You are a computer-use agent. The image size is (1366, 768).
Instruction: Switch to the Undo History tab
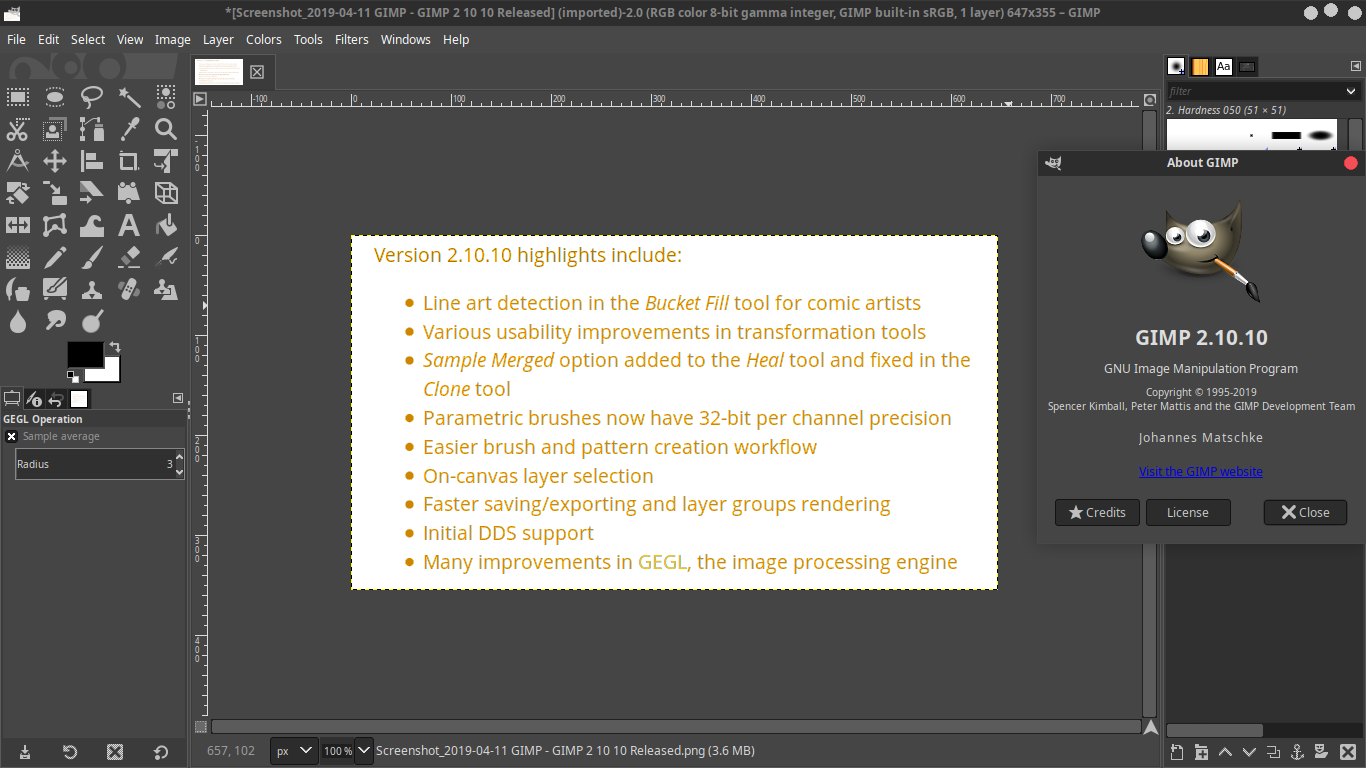(x=56, y=399)
